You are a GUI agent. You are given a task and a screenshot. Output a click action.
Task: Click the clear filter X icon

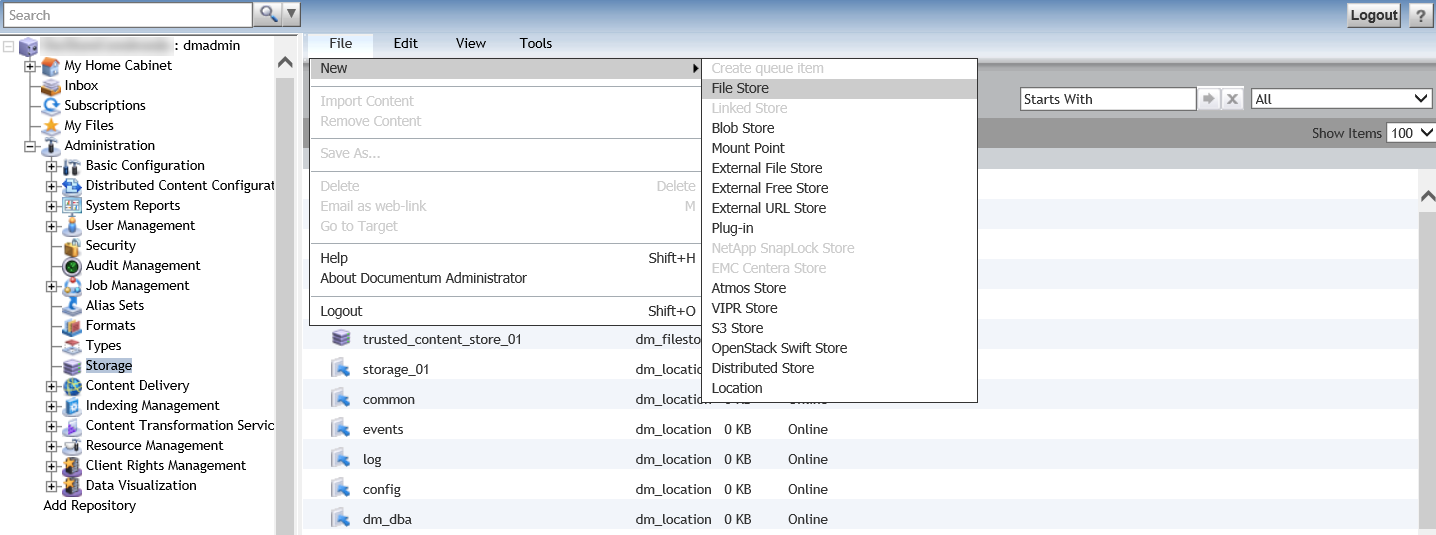1233,99
